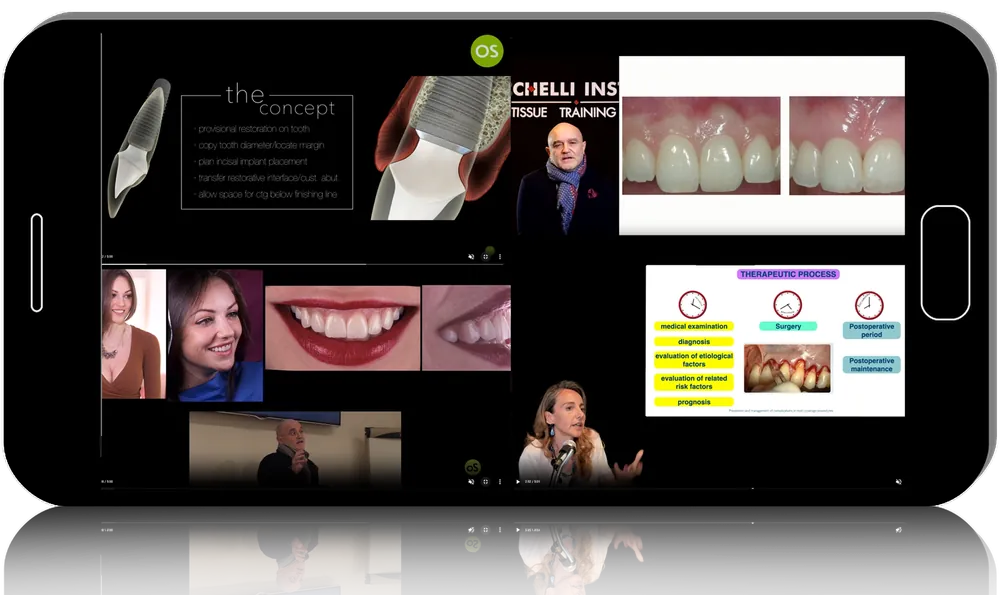
Task: Click 'allow space for ctg below finishing line'
Action: (x=266, y=195)
